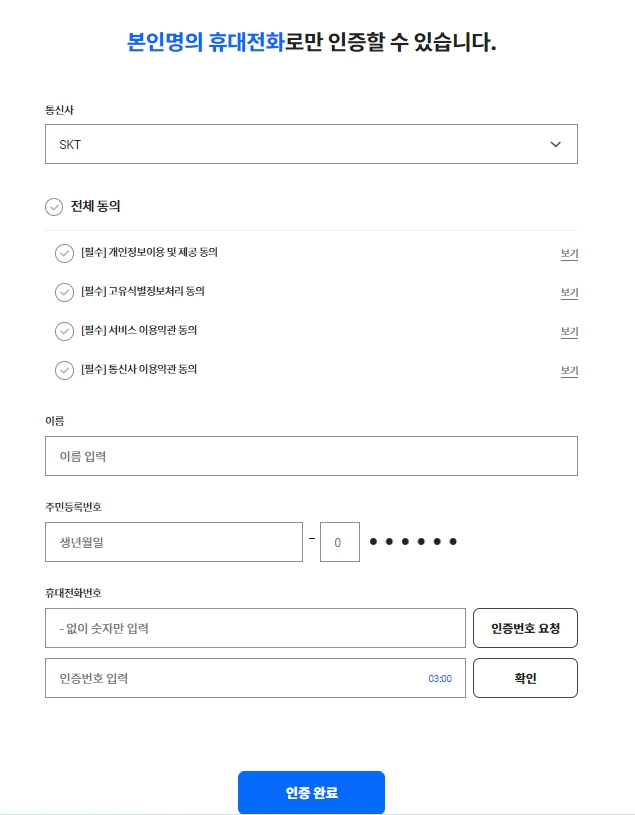The height and width of the screenshot is (815, 635).
Task: Click the 인증번호 요청 request code button
Action: point(525,628)
